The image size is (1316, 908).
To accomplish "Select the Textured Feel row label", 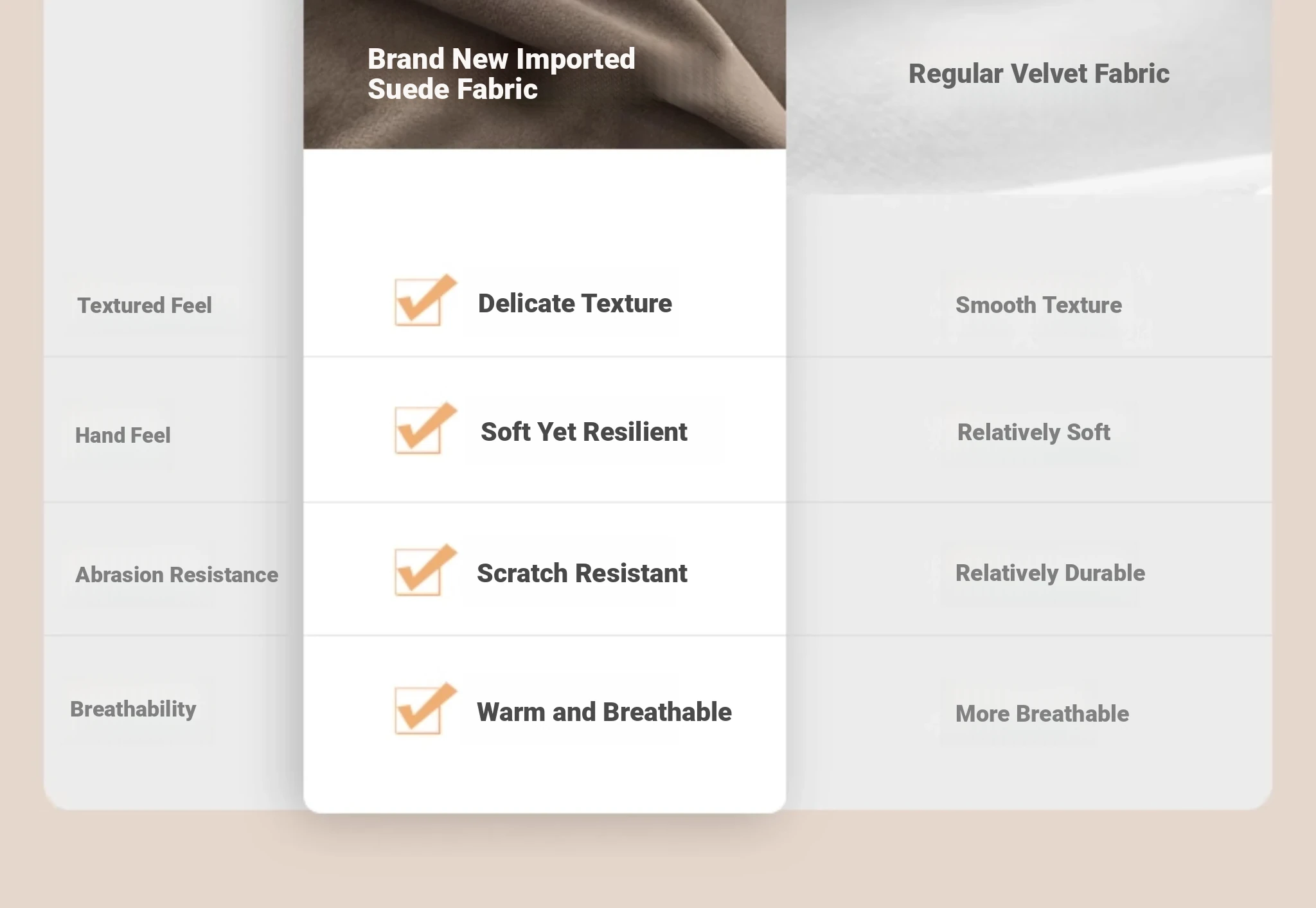I will pos(145,305).
